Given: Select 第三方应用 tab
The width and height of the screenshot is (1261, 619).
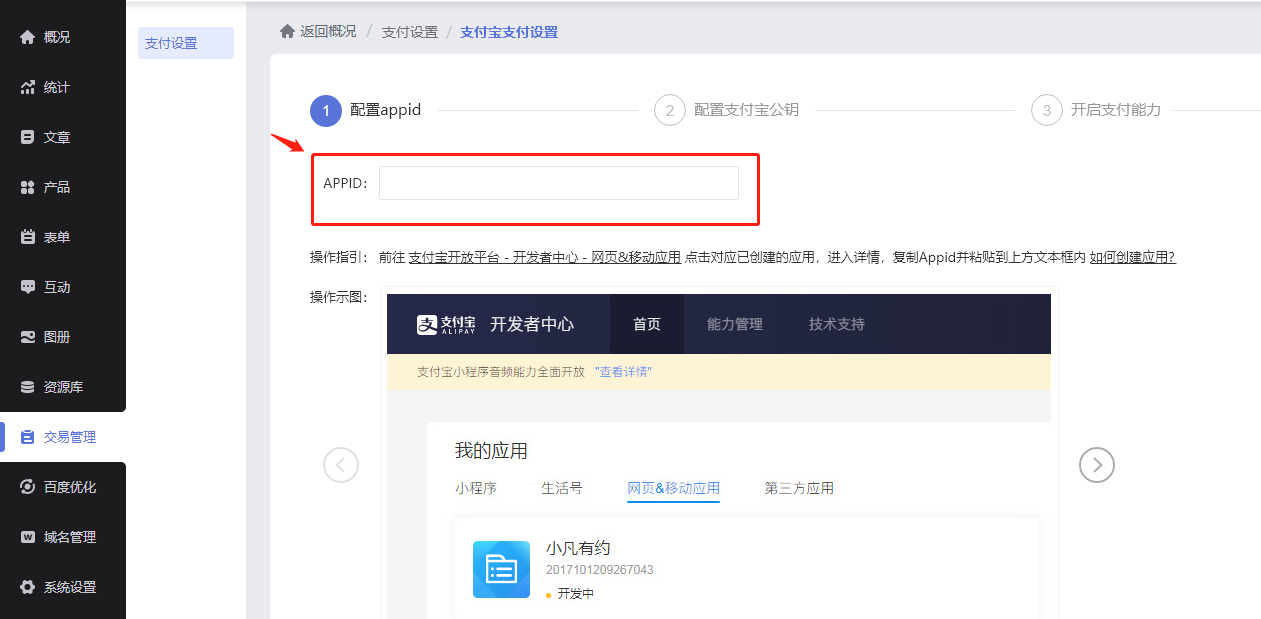Looking at the screenshot, I should [x=799, y=488].
